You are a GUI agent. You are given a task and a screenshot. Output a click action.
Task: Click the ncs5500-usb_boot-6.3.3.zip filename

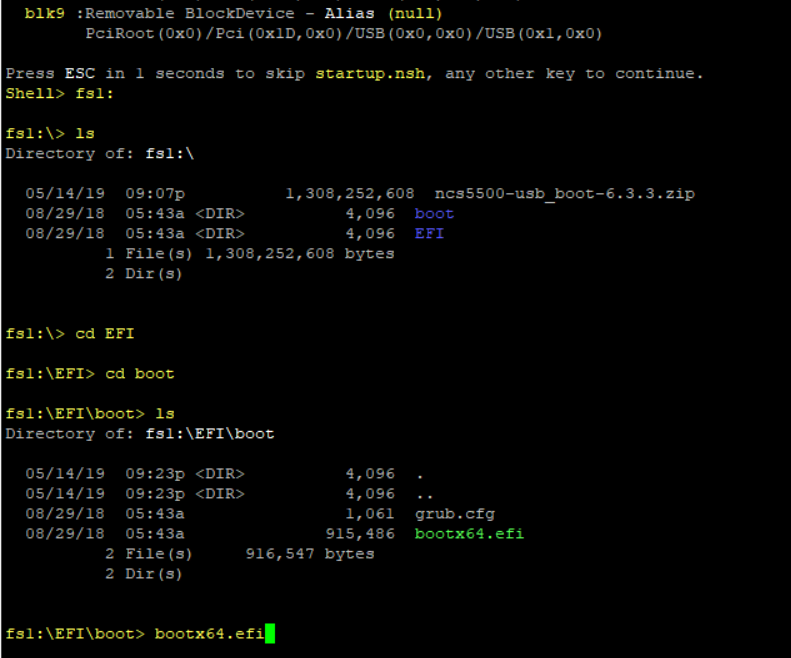pos(564,193)
